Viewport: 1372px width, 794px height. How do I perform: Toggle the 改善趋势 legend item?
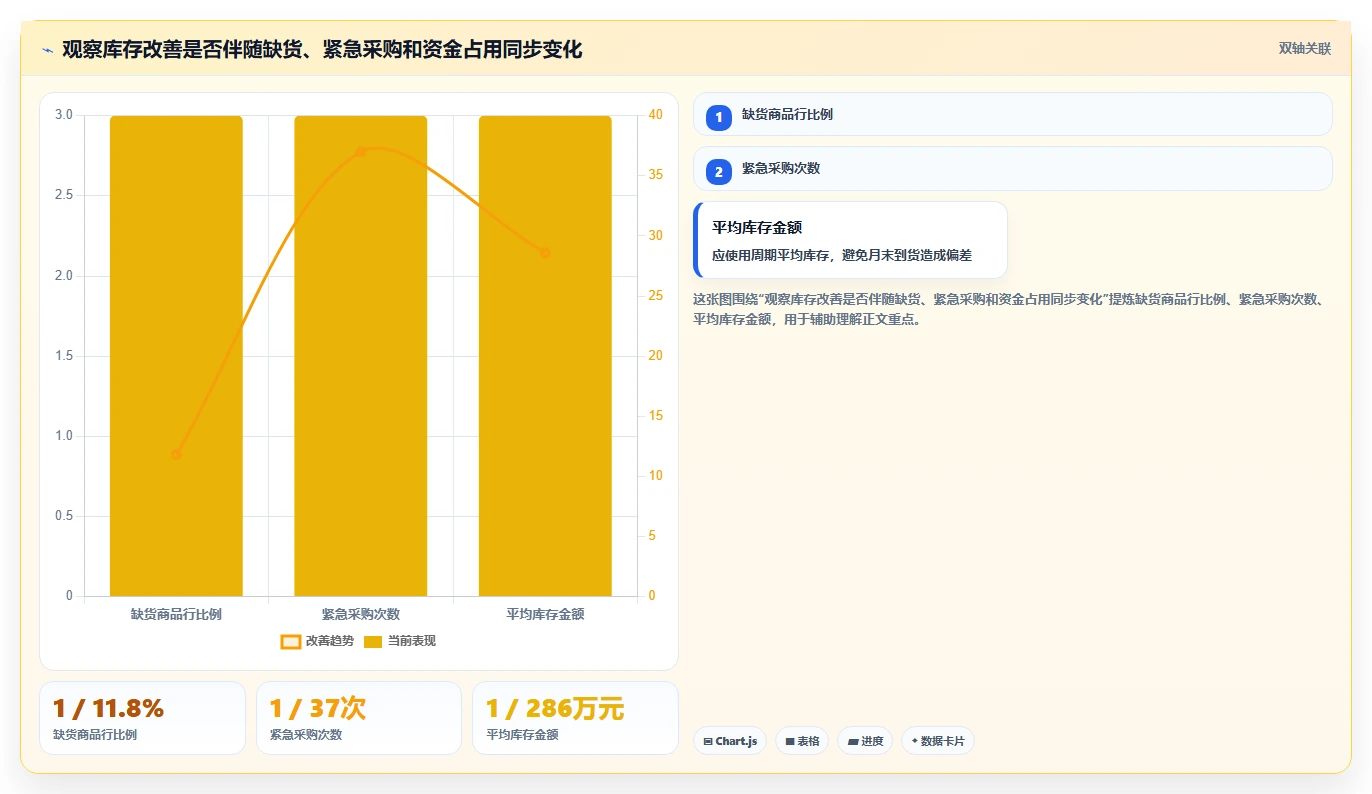tap(317, 641)
